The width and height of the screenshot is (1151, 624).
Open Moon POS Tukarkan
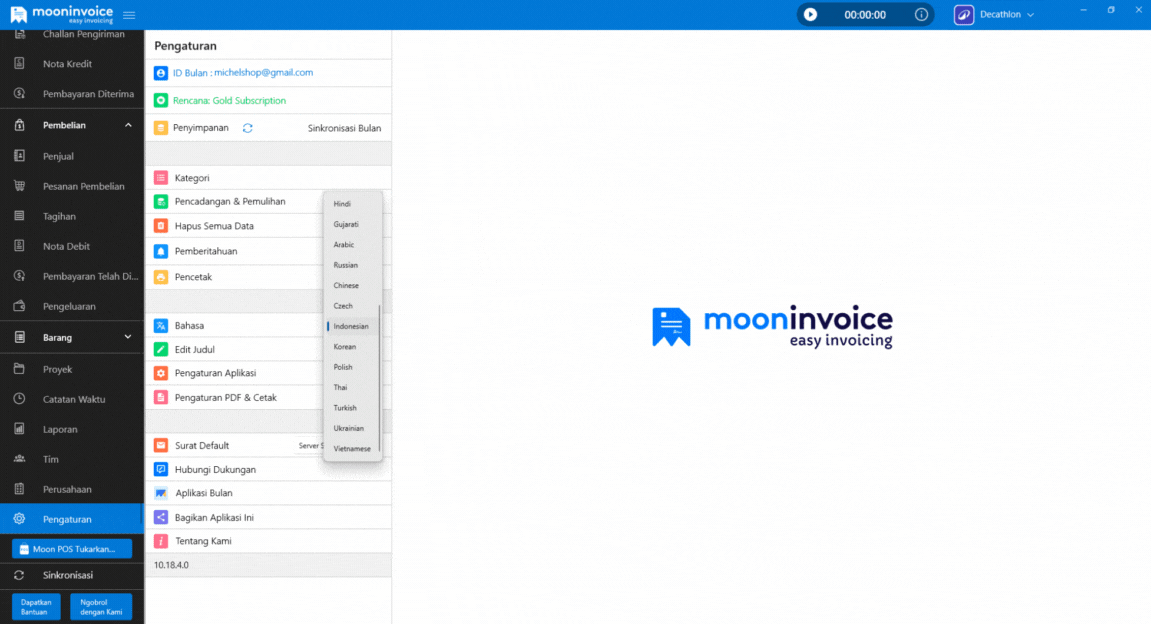point(70,548)
